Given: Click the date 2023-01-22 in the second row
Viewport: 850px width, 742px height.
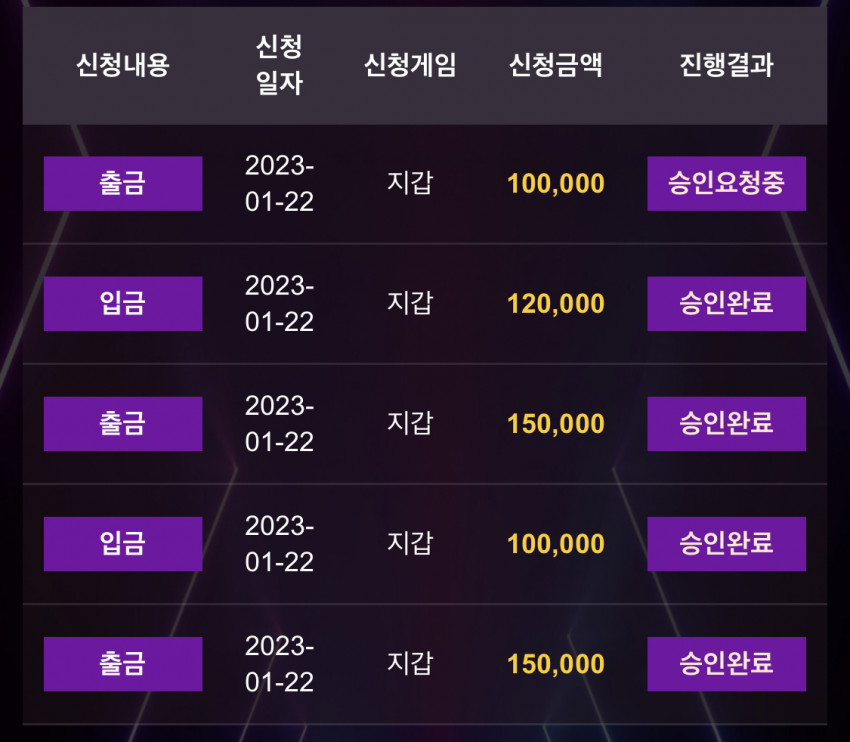Looking at the screenshot, I should pos(279,304).
